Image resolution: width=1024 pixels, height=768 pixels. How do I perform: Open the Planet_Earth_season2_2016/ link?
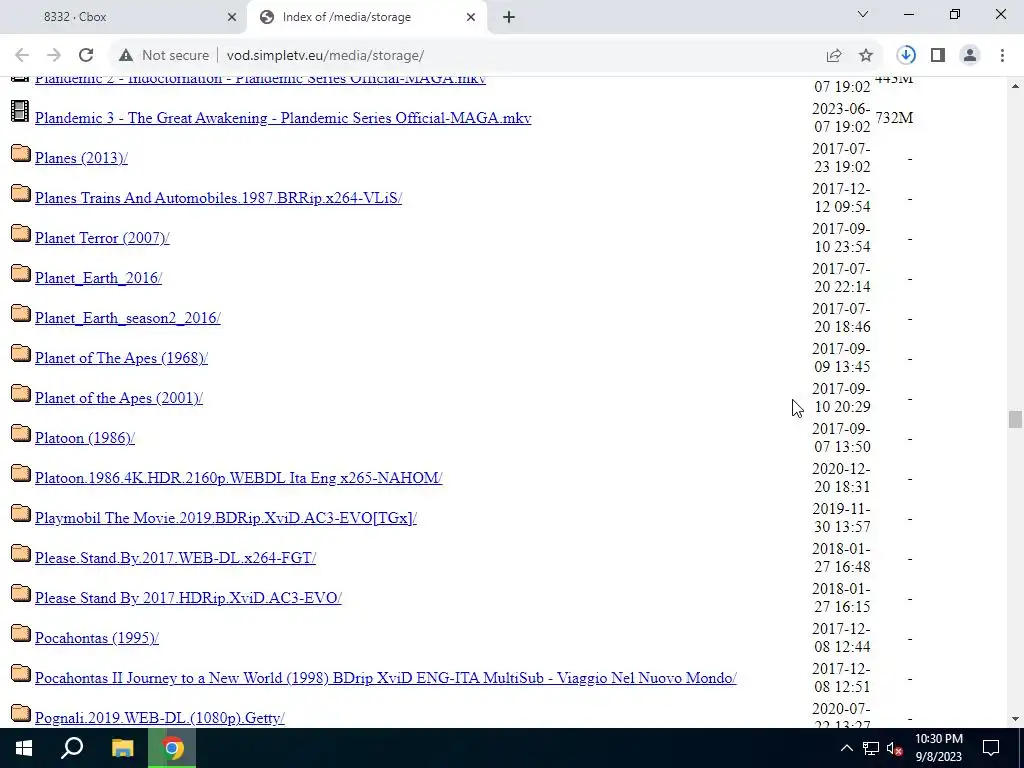click(x=127, y=318)
